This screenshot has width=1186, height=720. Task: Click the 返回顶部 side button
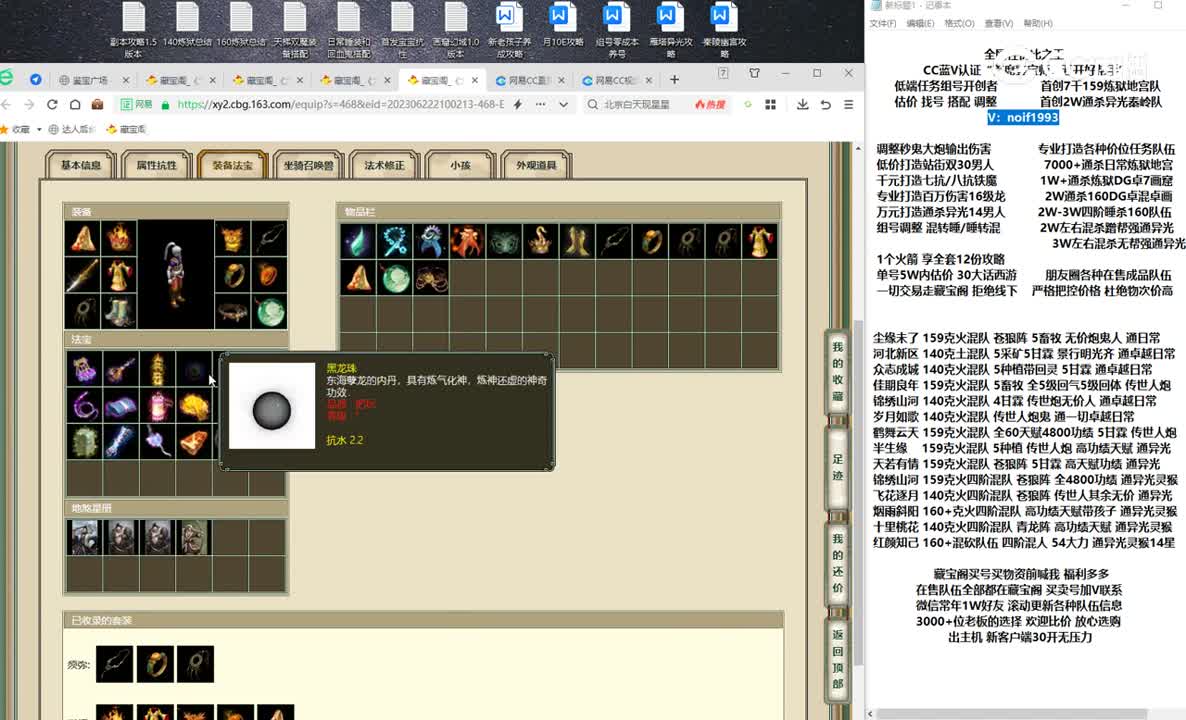tap(837, 659)
